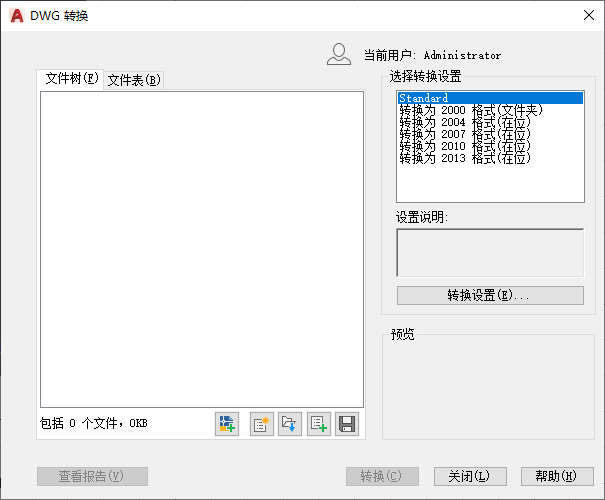Viewport: 605px width, 500px height.
Task: Open 转换设置(E)... dialog
Action: point(490,296)
